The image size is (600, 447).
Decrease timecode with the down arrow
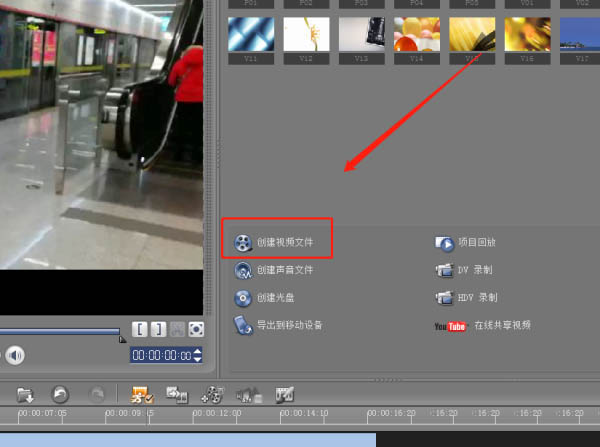click(x=197, y=359)
